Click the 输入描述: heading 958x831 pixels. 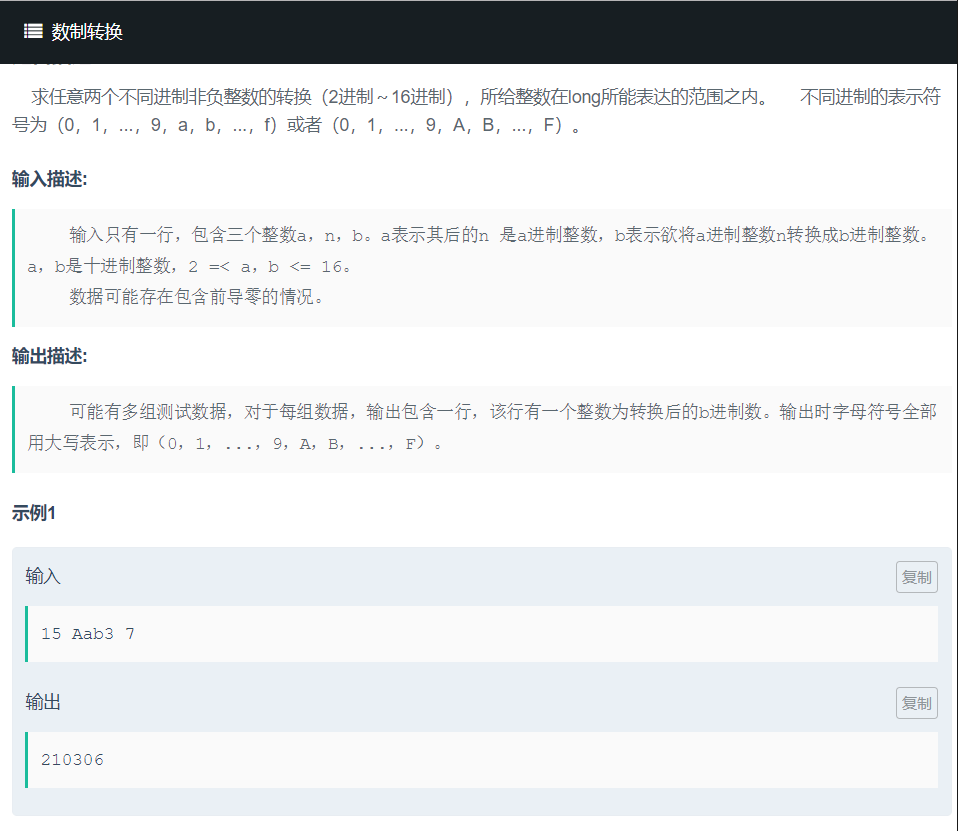49,179
